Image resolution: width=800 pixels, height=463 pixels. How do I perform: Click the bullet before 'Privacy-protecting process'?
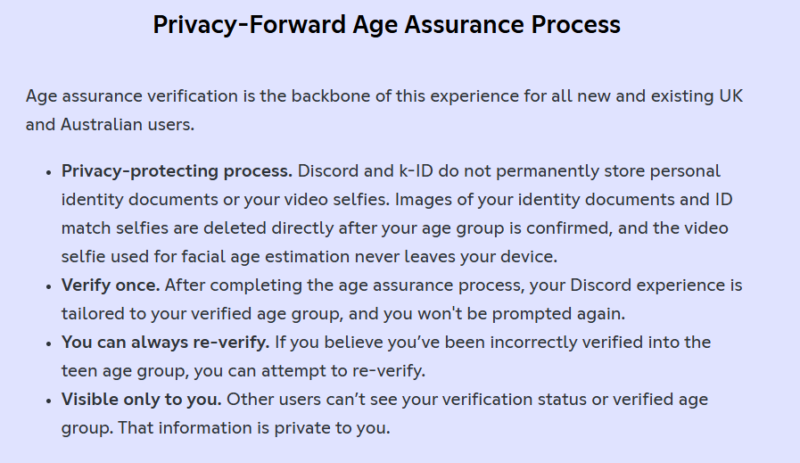pyautogui.click(x=48, y=173)
